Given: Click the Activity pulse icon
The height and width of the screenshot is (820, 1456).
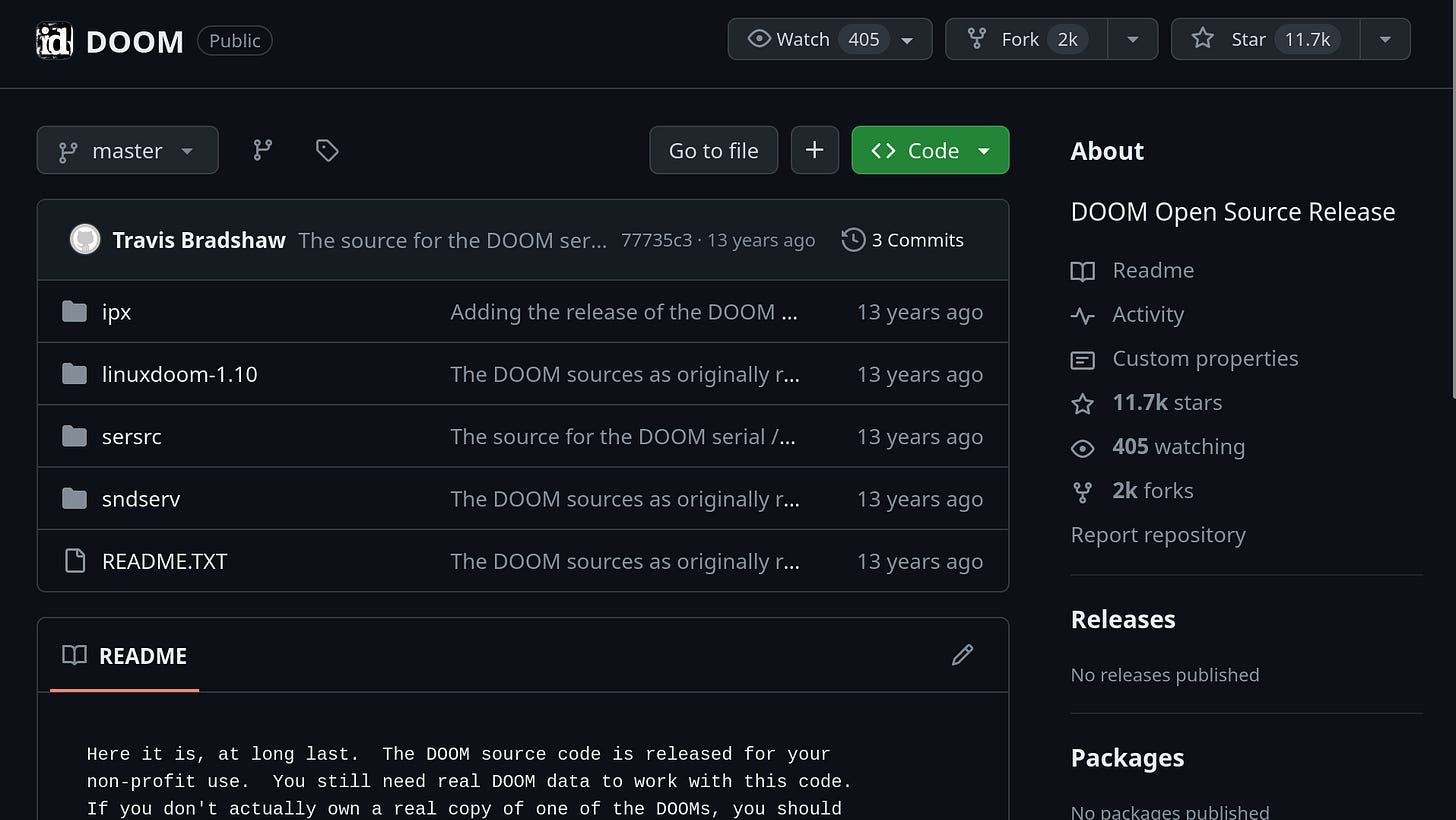Looking at the screenshot, I should click(x=1083, y=315).
